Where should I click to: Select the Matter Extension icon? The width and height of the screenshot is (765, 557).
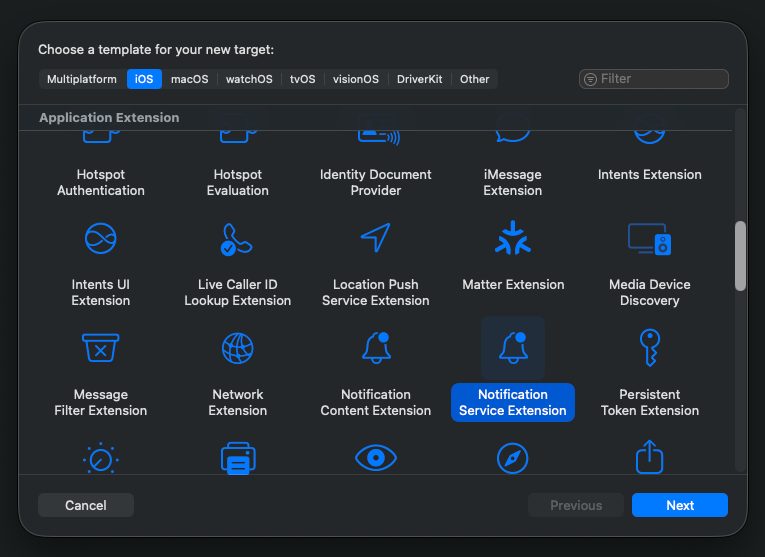pos(513,238)
